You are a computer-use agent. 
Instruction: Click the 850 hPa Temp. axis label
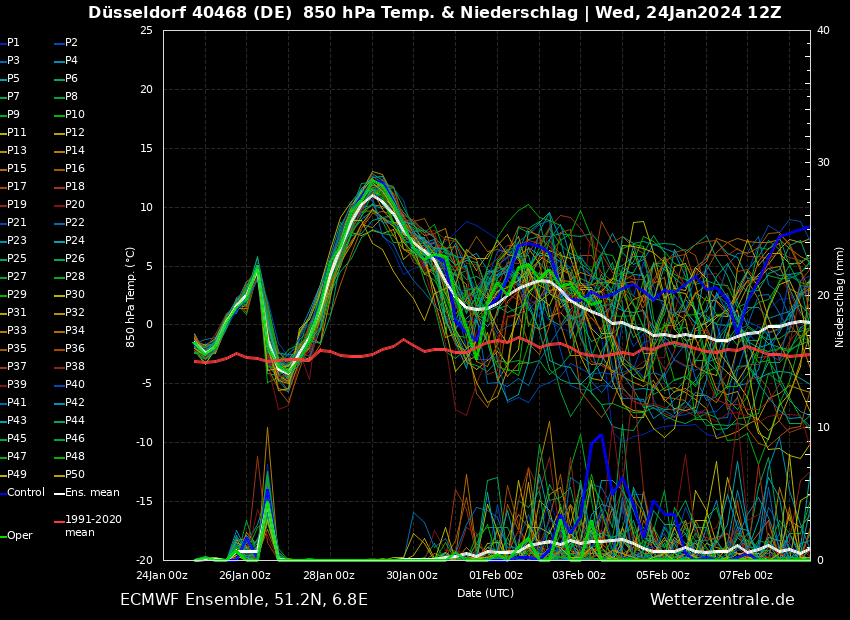point(131,296)
